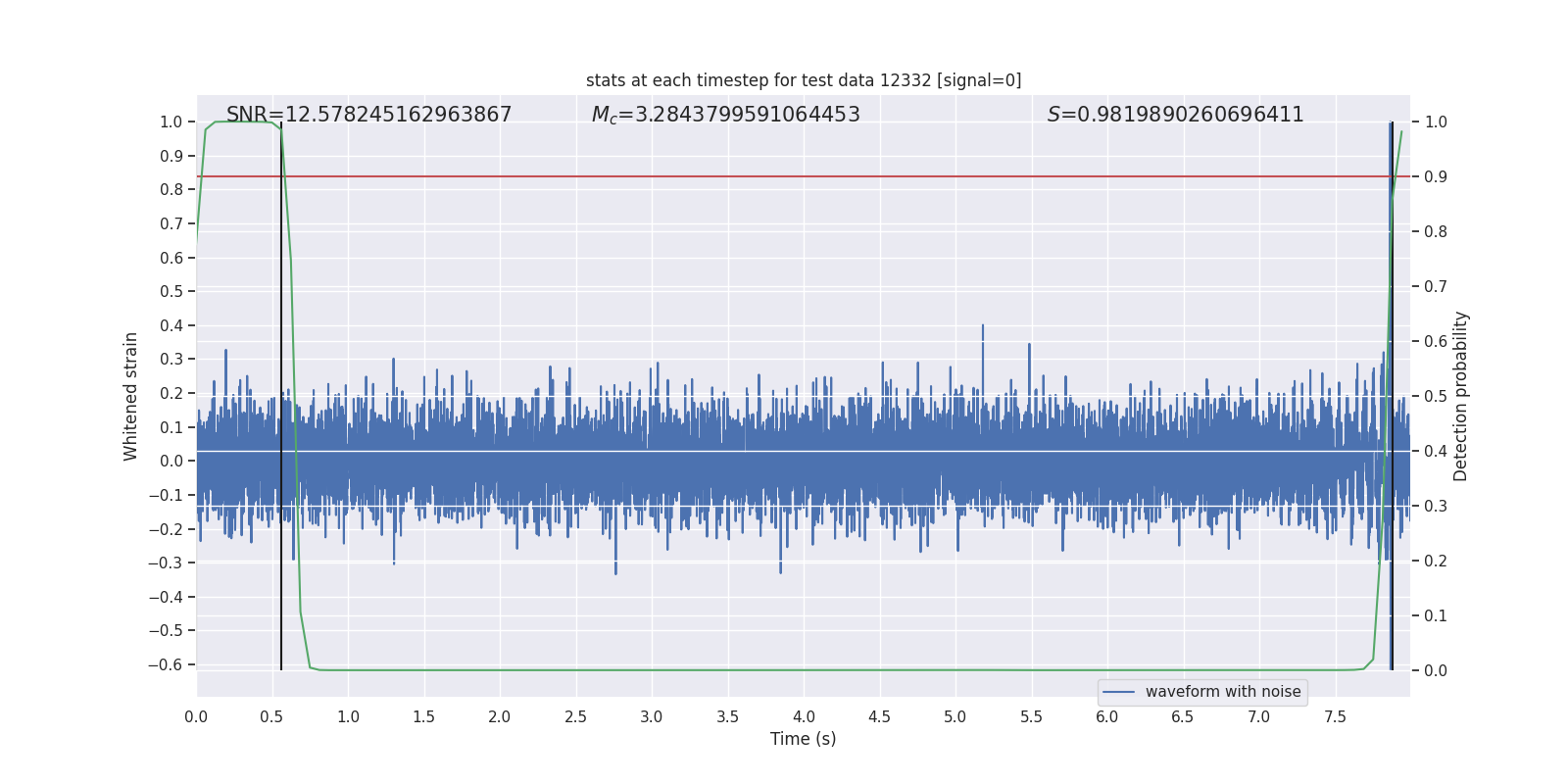The height and width of the screenshot is (784, 1568).
Task: Select the whitened strain tick label −0.2
Action: (166, 529)
